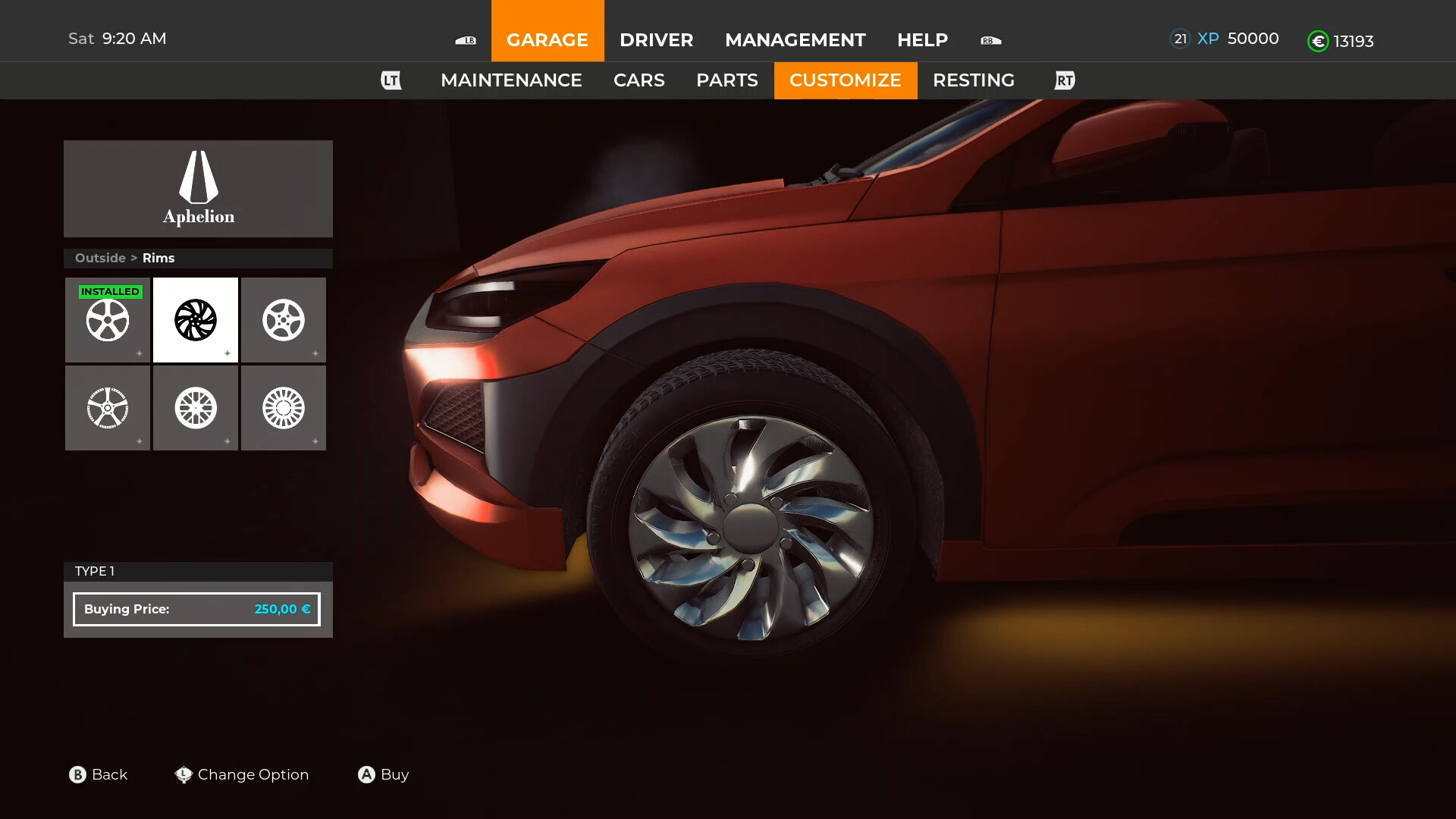Image resolution: width=1456 pixels, height=819 pixels.
Task: Select the installed five-spoke rim
Action: (107, 320)
